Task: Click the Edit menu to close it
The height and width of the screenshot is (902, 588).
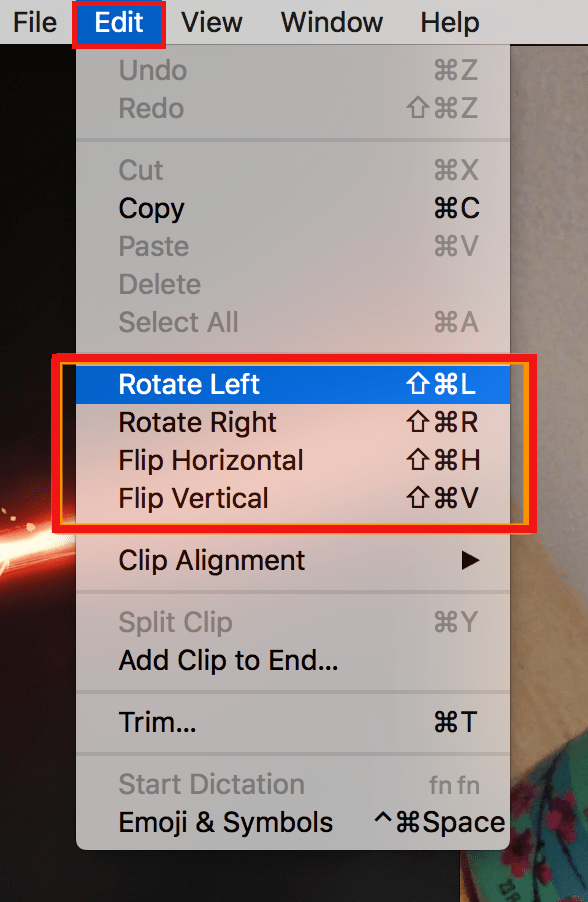Action: point(118,22)
